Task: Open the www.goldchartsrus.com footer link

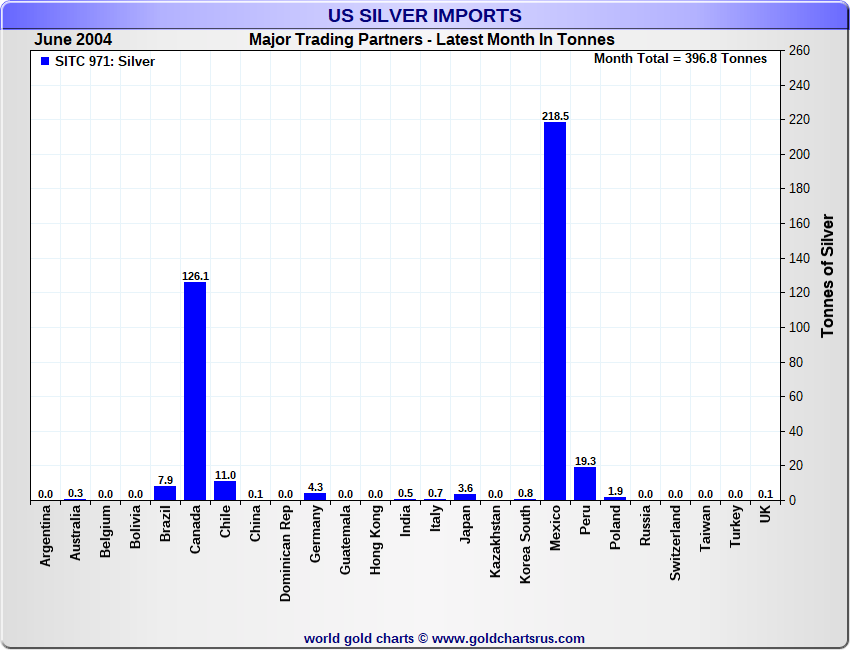Action: tap(508, 638)
